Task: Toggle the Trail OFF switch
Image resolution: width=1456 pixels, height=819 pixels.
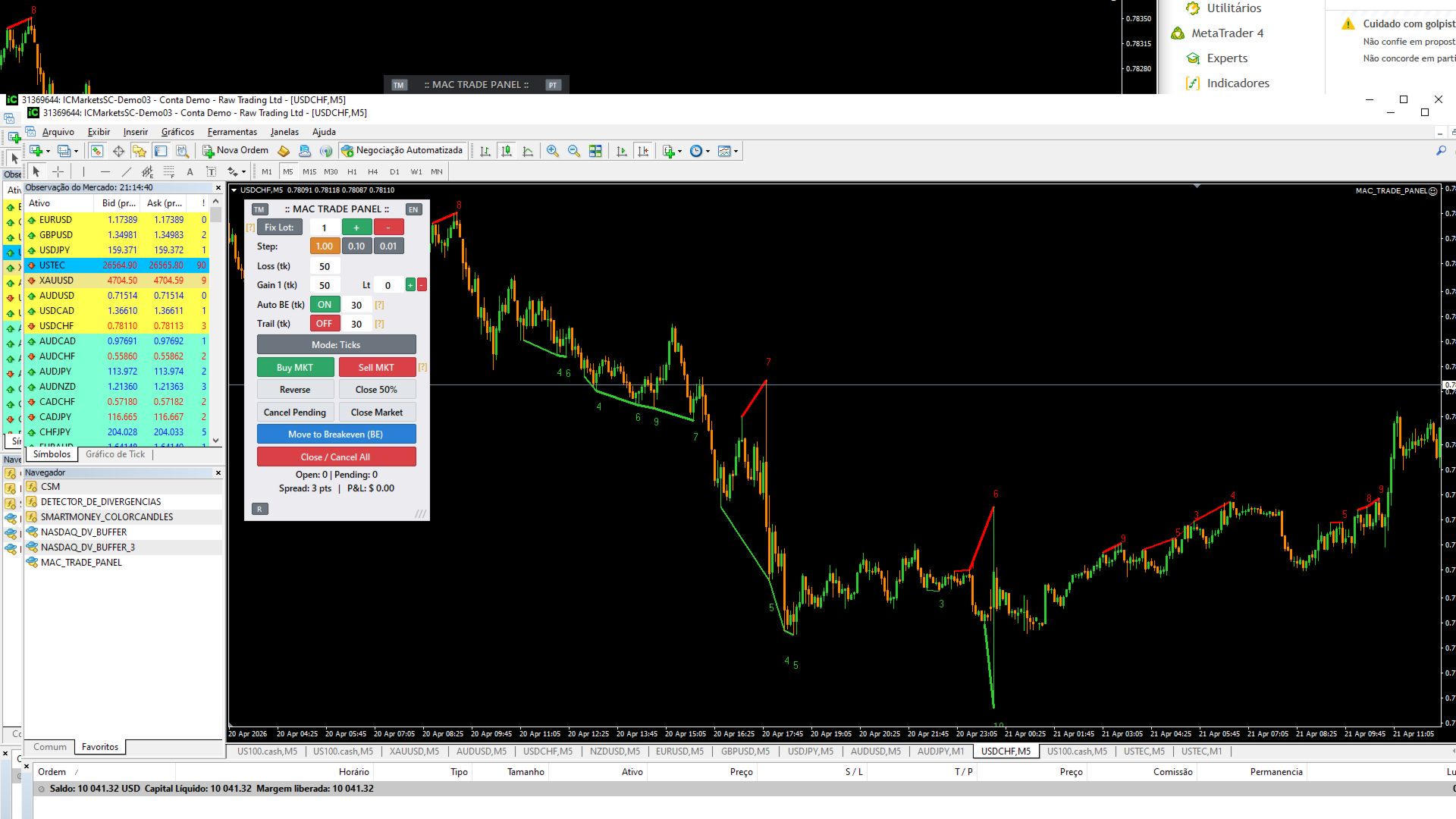Action: 325,324
